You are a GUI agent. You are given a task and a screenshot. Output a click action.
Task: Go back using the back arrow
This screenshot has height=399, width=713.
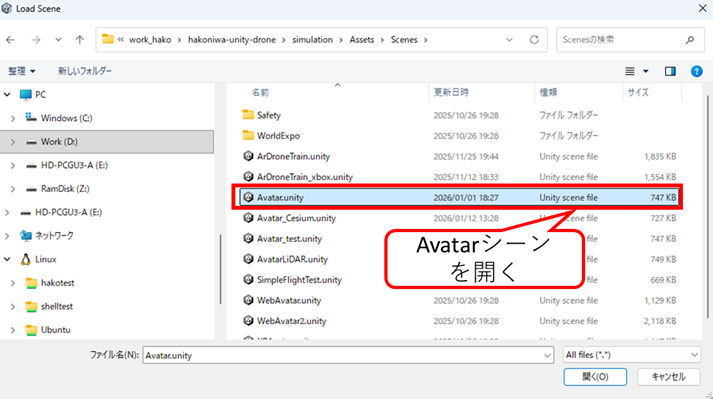[10, 40]
